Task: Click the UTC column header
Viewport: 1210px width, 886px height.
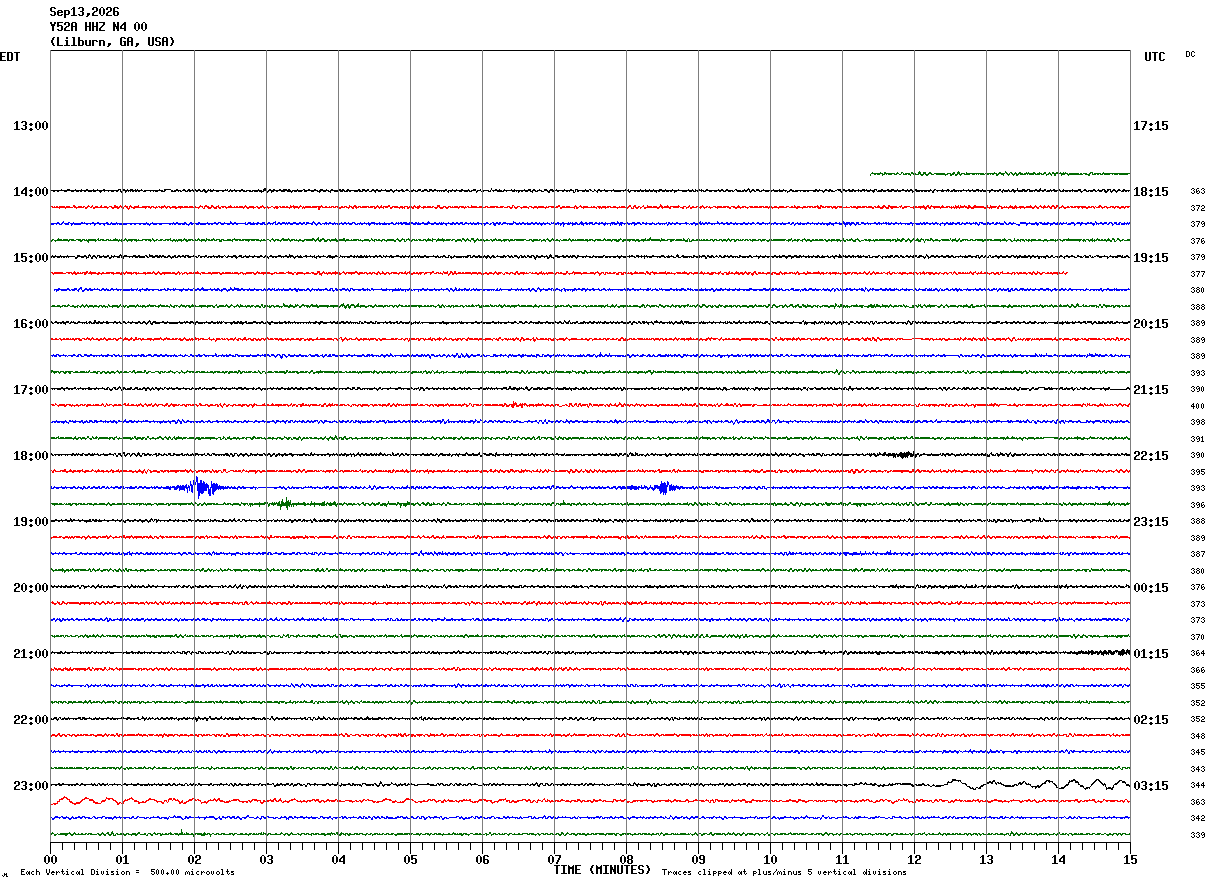Action: click(x=1155, y=57)
